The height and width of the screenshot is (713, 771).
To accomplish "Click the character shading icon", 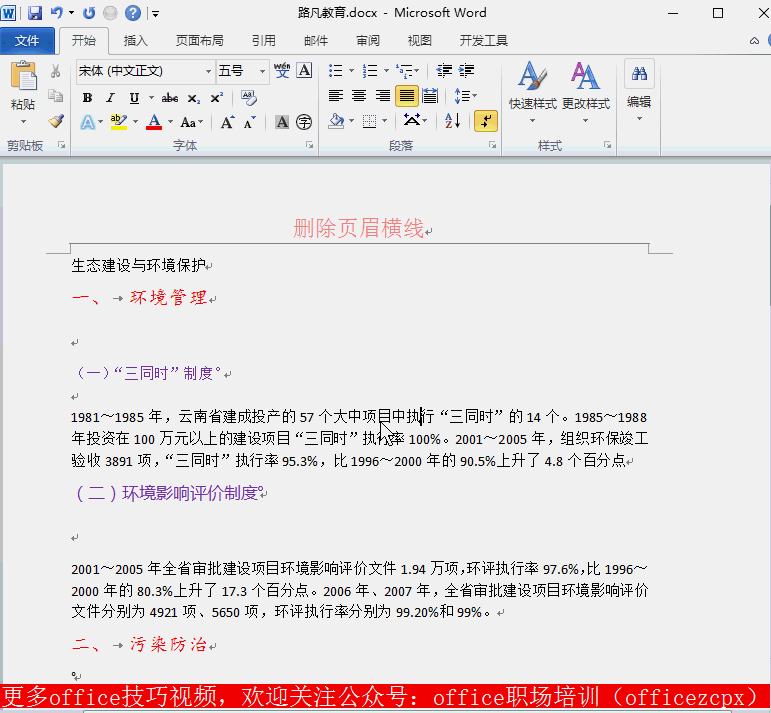I will [x=282, y=121].
